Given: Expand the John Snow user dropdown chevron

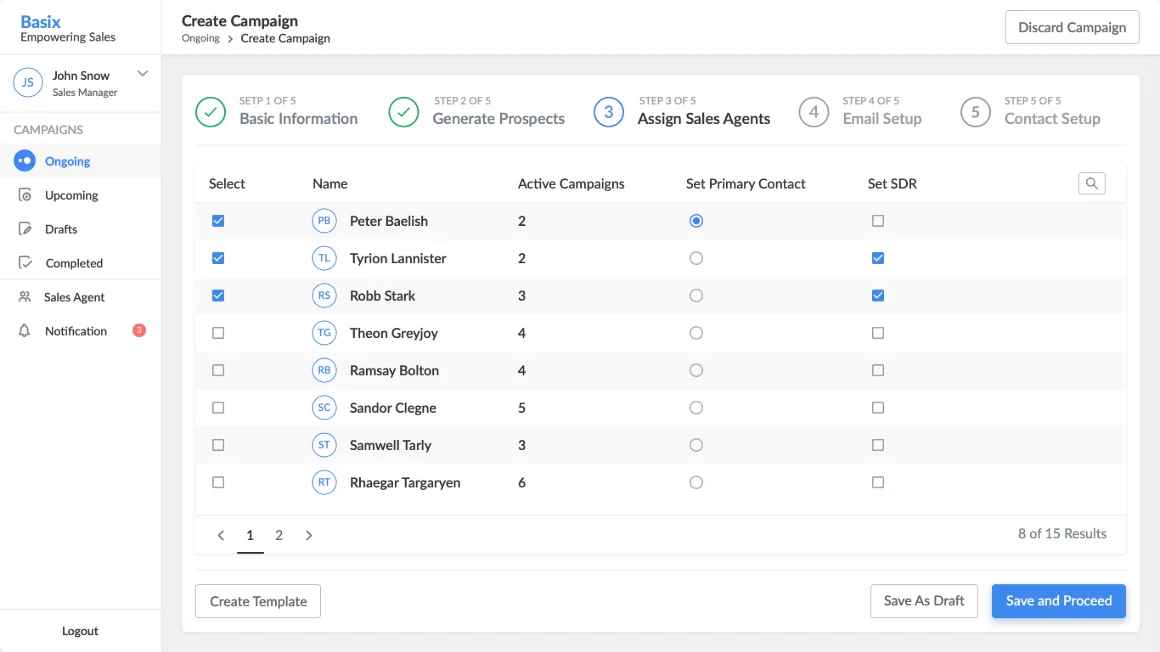Looking at the screenshot, I should point(143,74).
